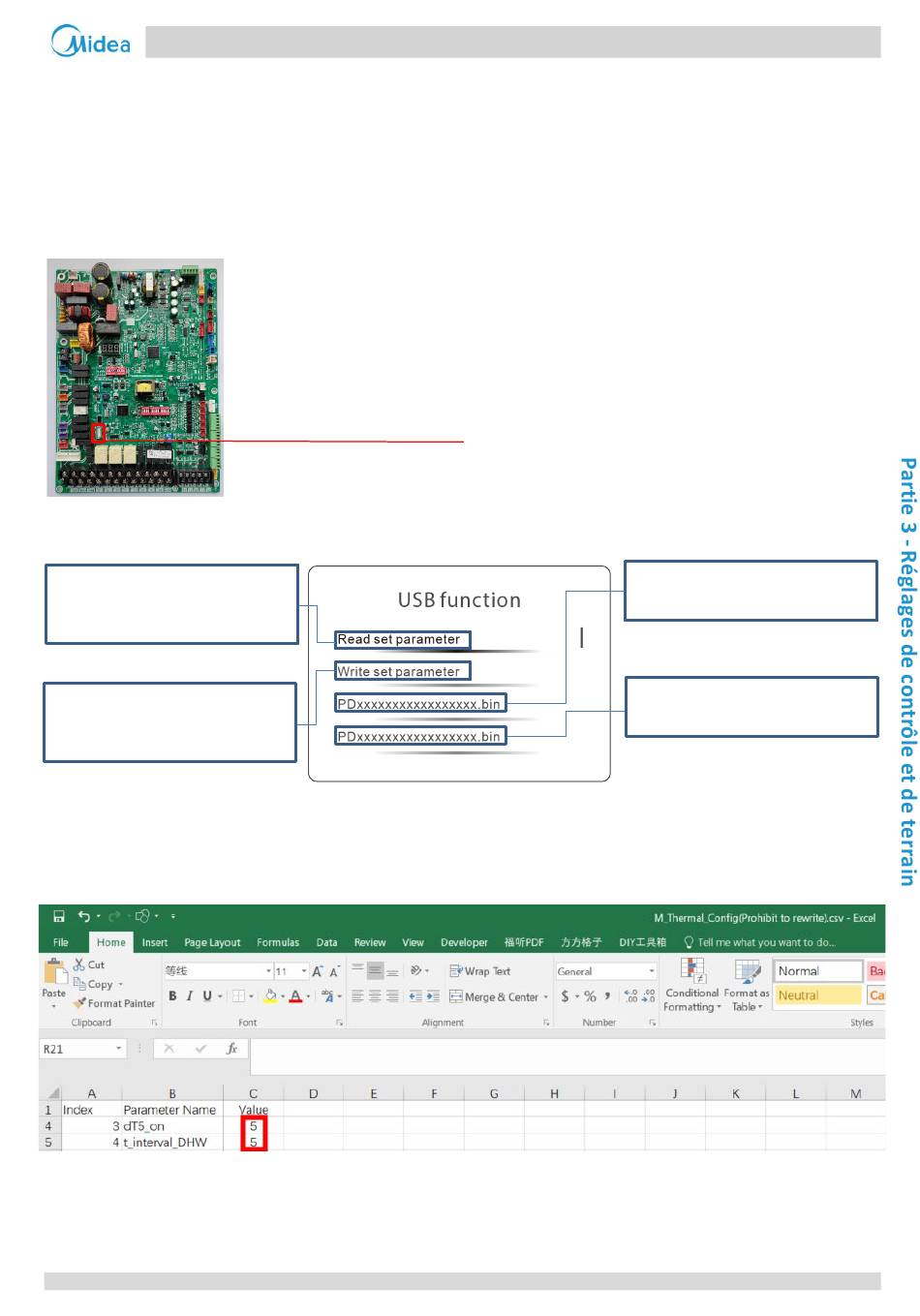The height and width of the screenshot is (1316, 920).
Task: Toggle Bold formatting
Action: coord(172,995)
